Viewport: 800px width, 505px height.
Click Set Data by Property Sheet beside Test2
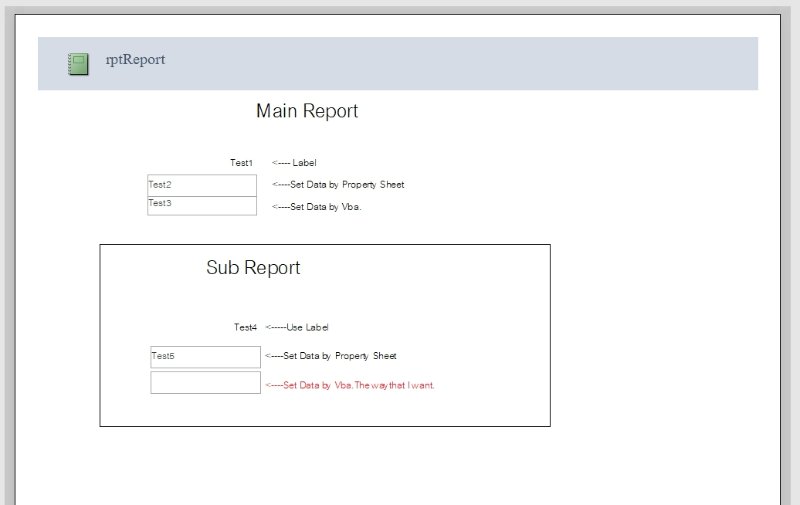(338, 185)
